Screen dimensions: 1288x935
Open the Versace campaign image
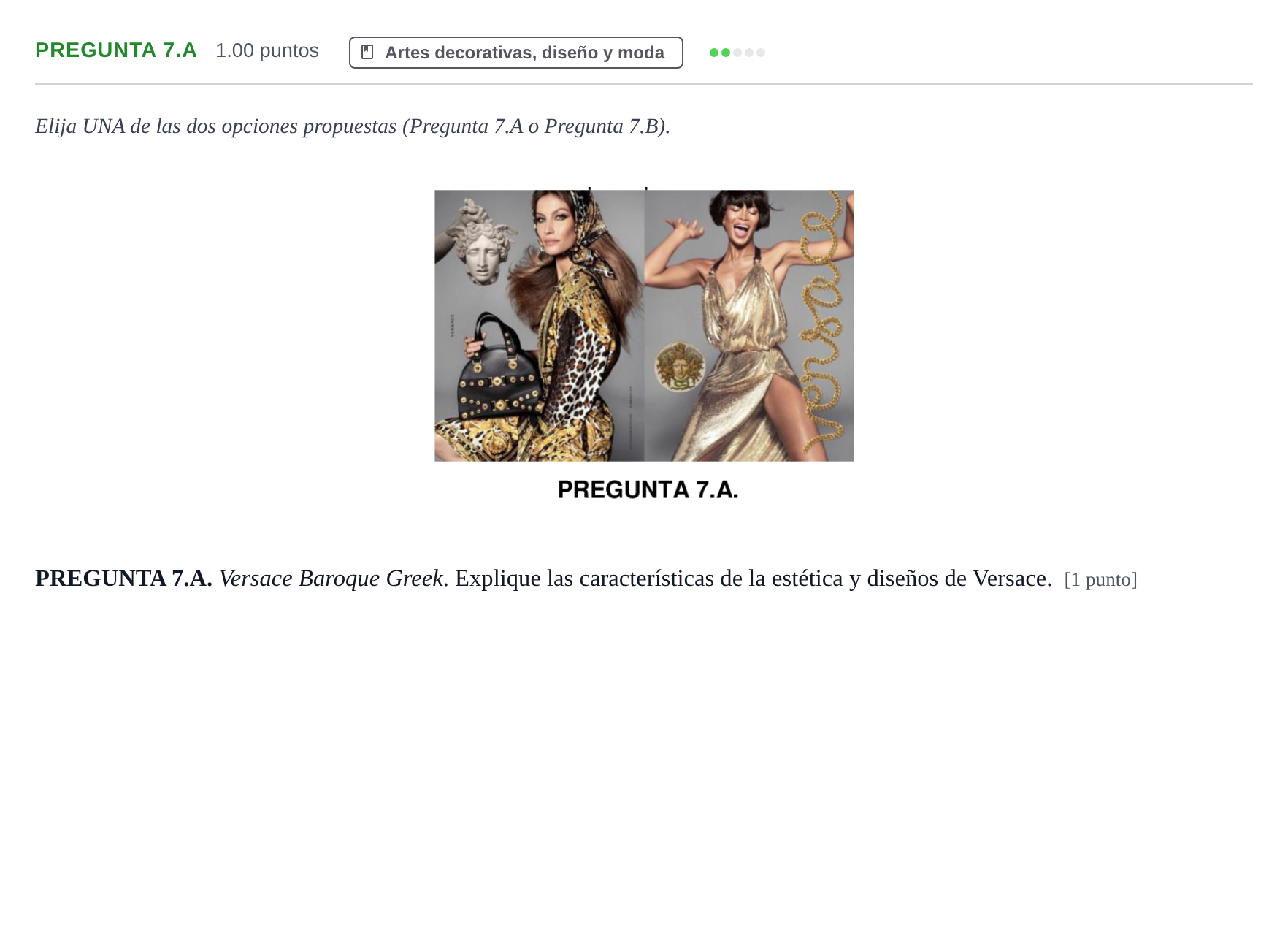coord(644,325)
